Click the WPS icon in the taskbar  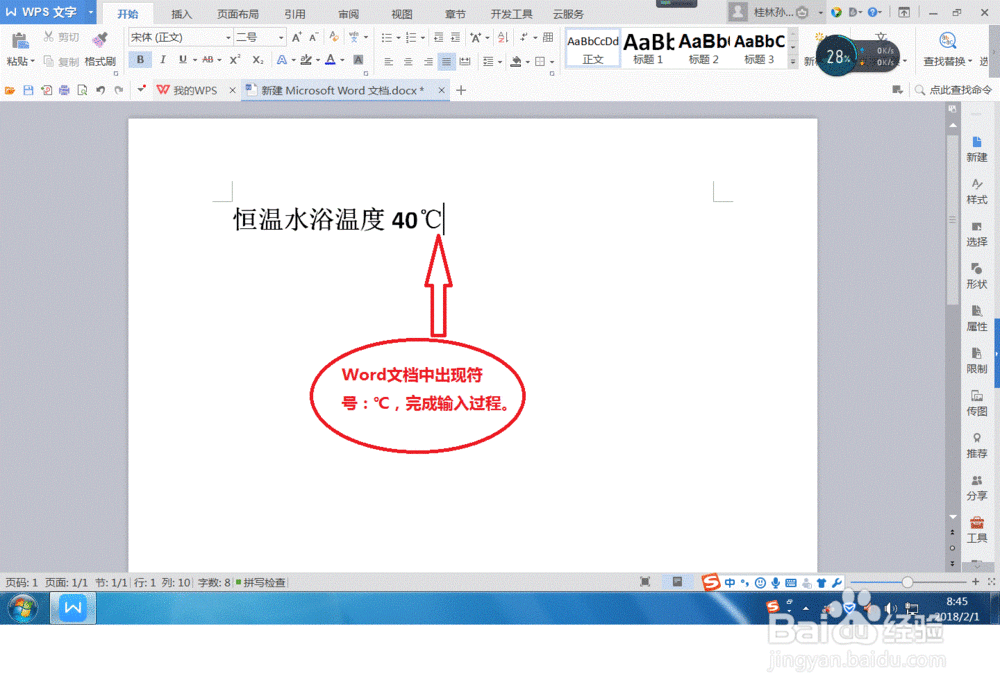(71, 607)
